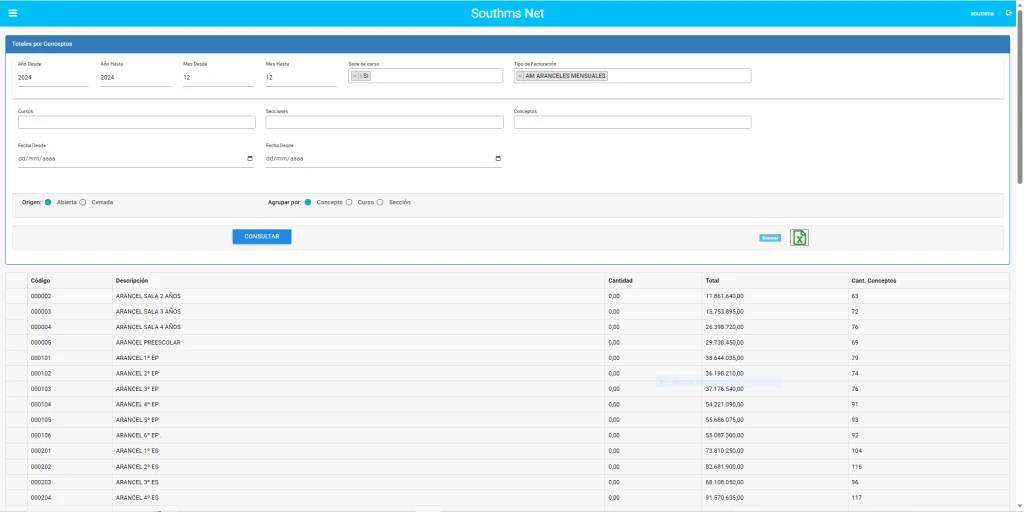Focus the Mes Desde field
The height and width of the screenshot is (512, 1024).
218,78
